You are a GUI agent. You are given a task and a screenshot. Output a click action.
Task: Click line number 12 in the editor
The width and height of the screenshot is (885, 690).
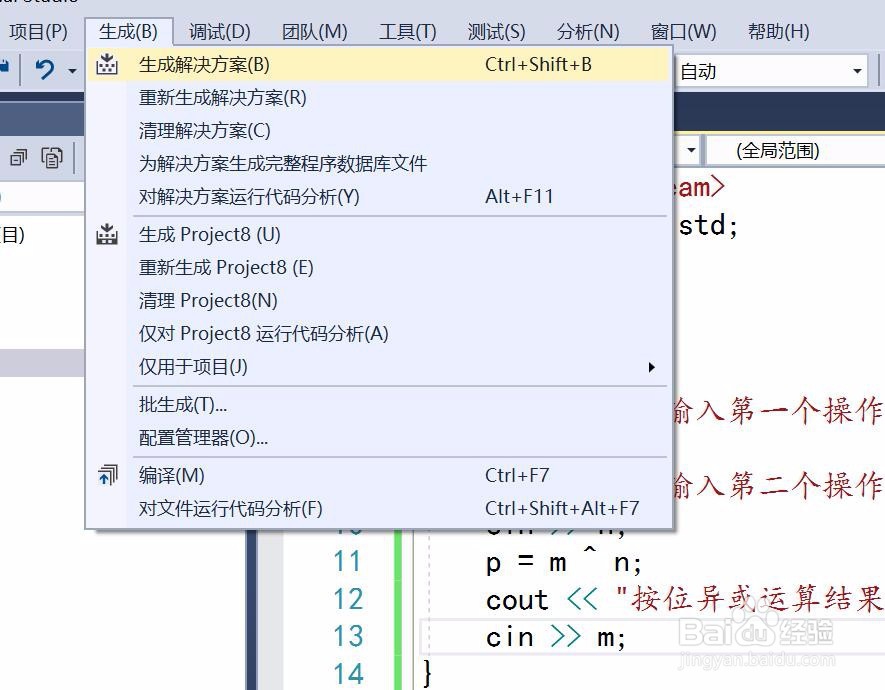[x=348, y=599]
